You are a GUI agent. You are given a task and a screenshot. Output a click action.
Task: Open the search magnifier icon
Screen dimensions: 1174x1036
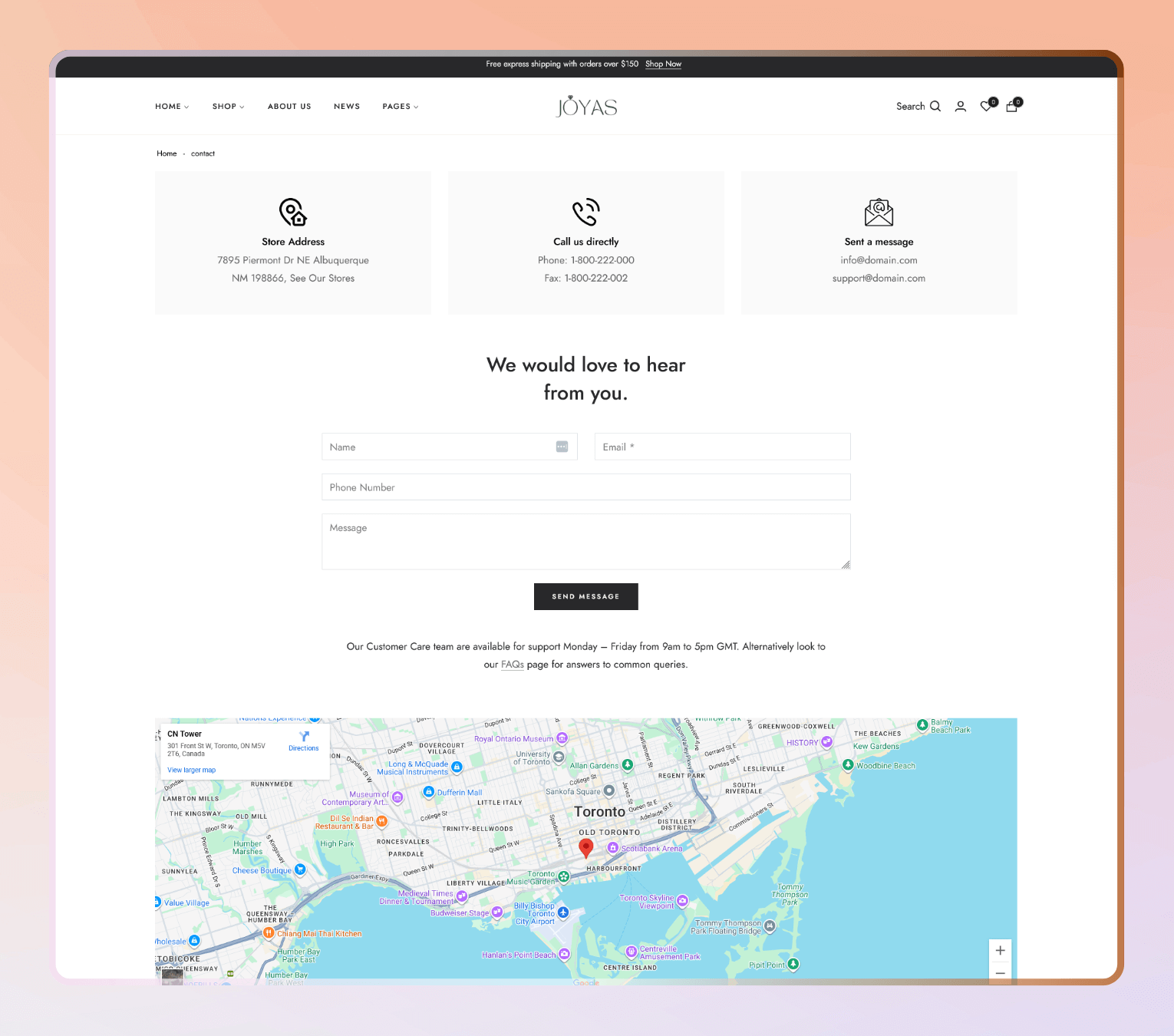(x=935, y=107)
